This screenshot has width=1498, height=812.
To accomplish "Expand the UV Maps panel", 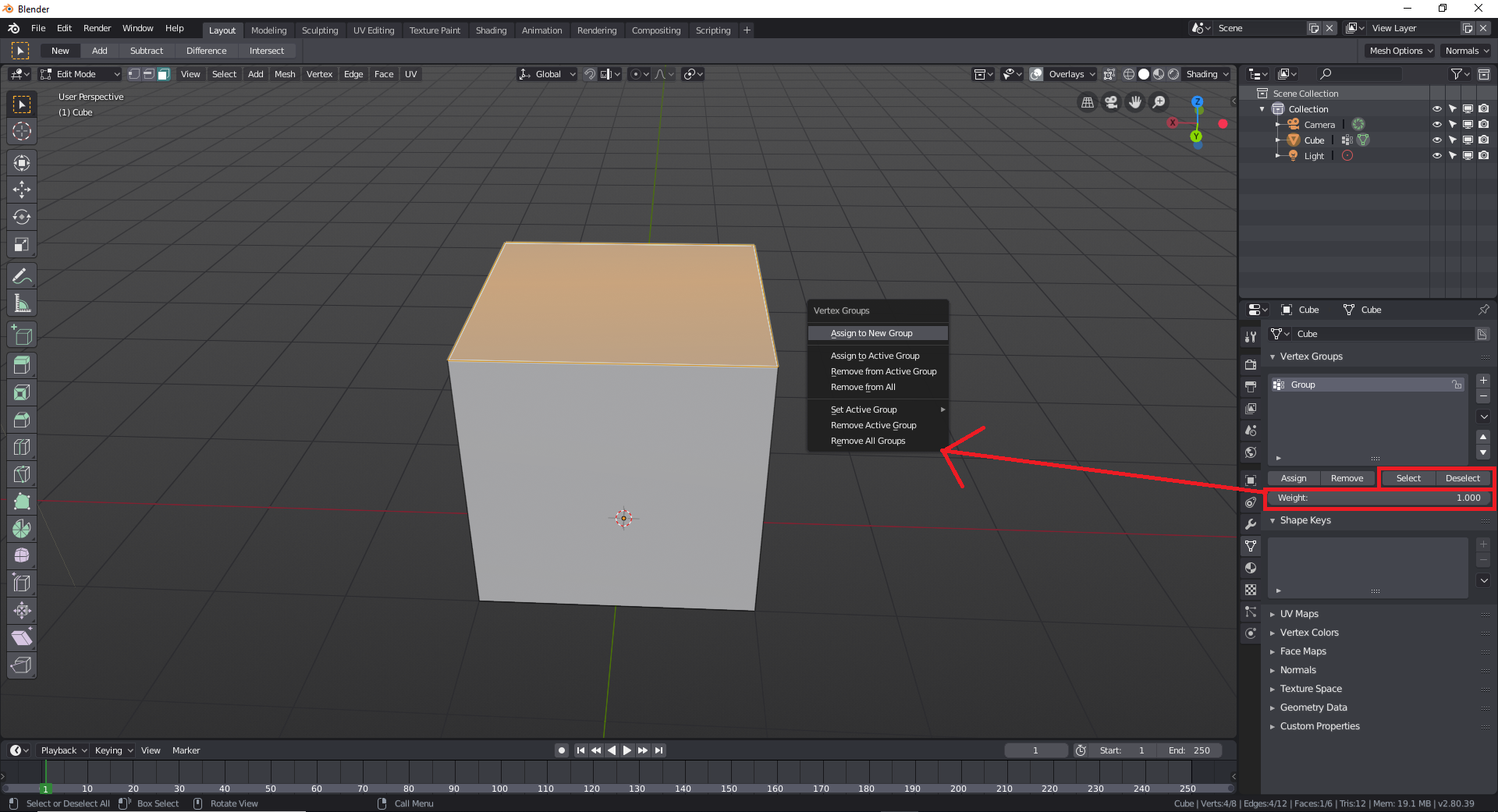I will [x=1298, y=614].
